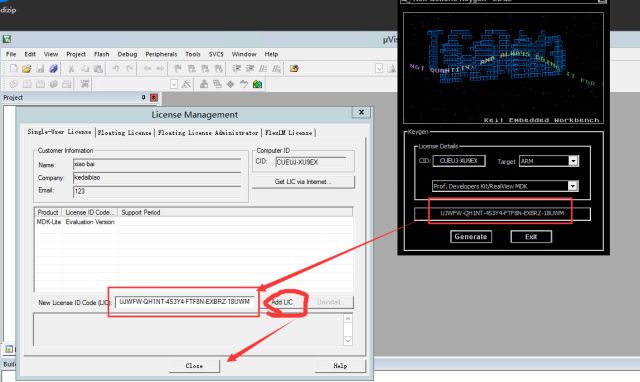
Task: Paste from clipboard toolbar icon
Action: [x=98, y=69]
